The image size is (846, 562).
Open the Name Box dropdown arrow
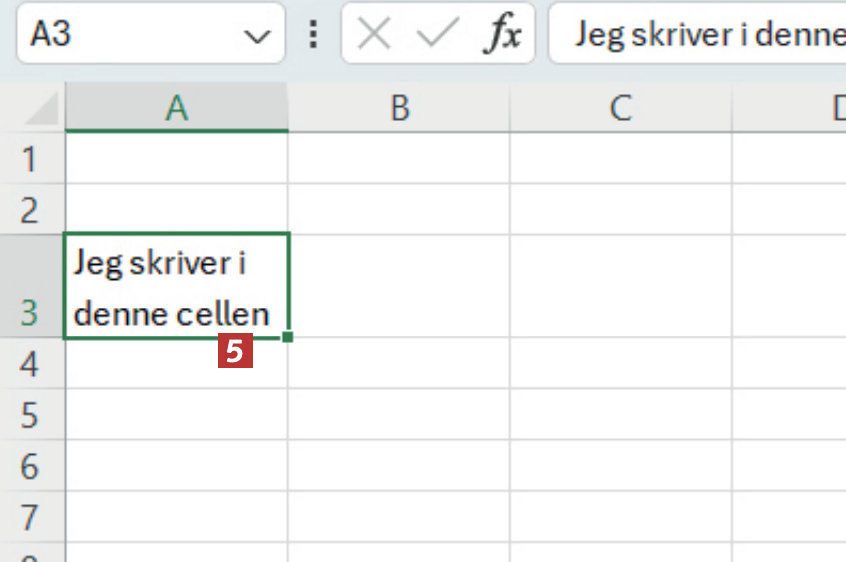click(257, 36)
